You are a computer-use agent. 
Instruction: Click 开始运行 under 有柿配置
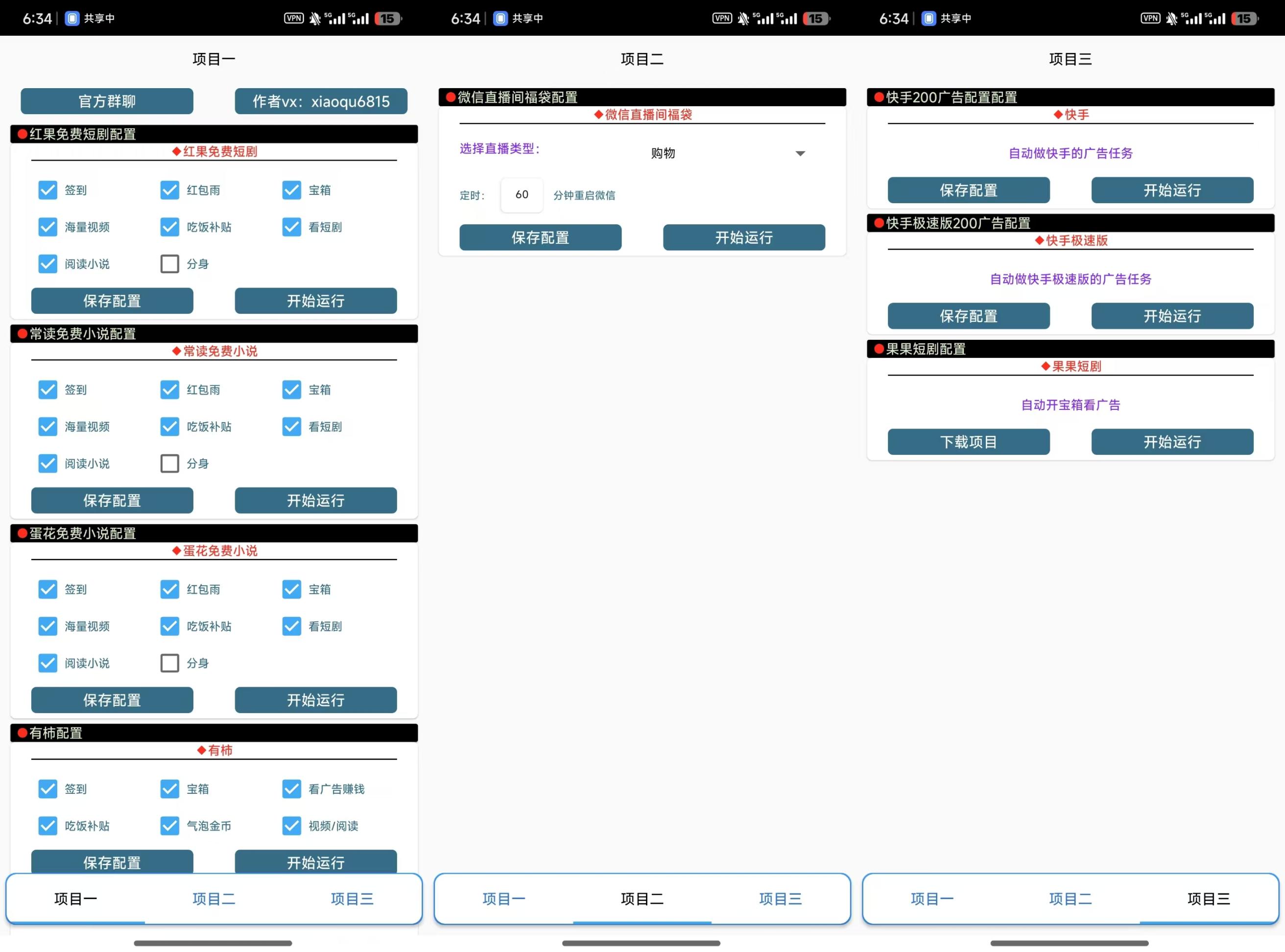(x=315, y=863)
